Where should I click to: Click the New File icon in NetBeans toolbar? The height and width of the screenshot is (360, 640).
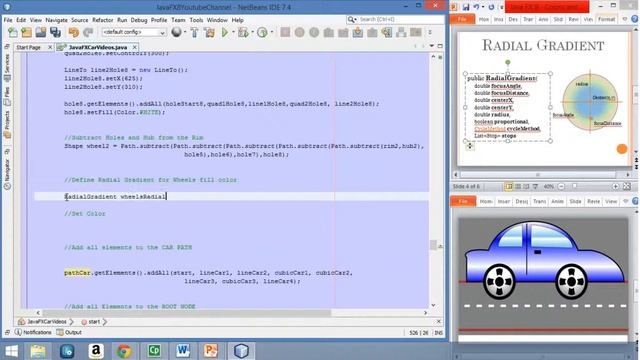(x=13, y=32)
